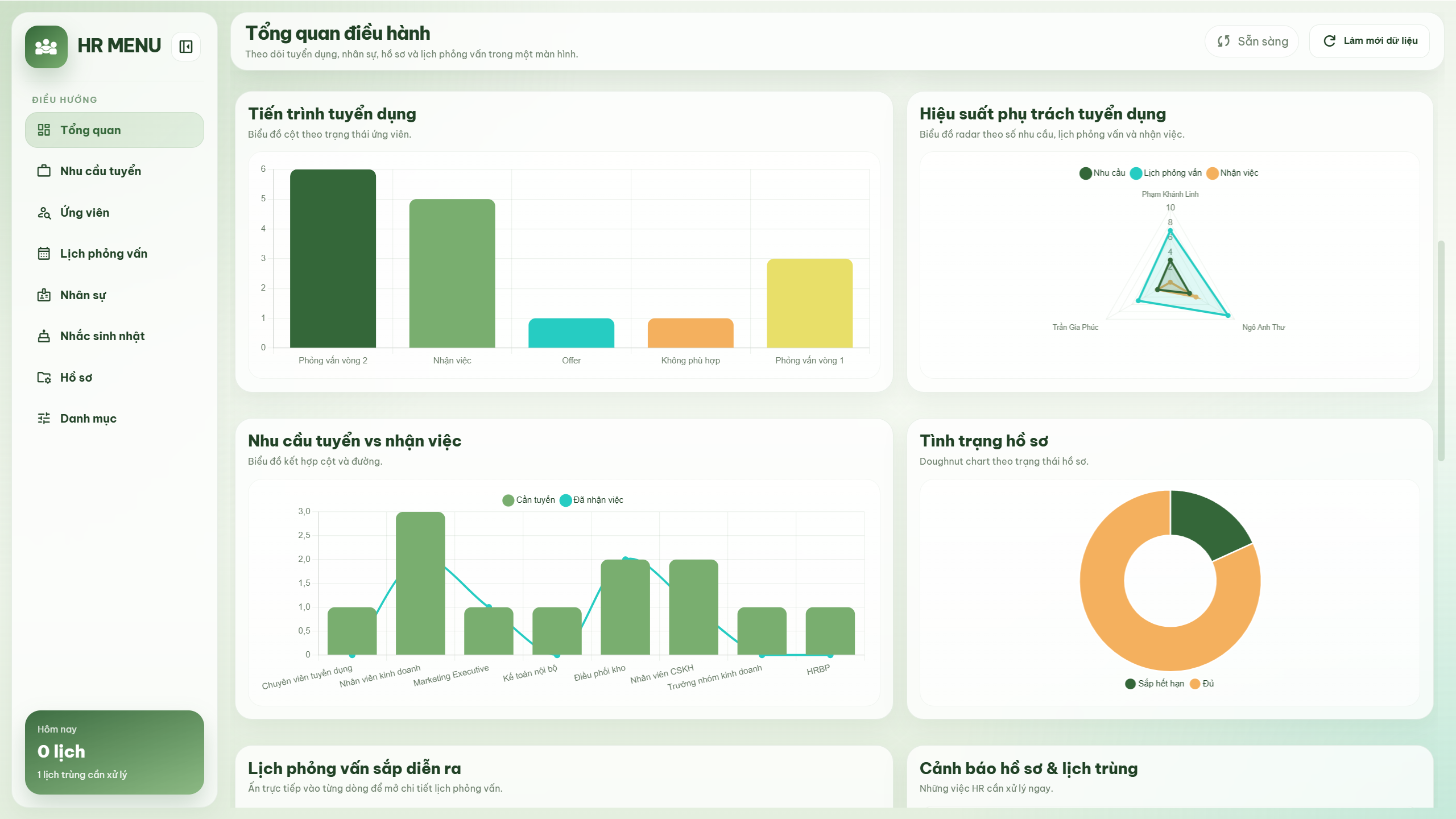Open the Danh mục menu item
Image resolution: width=1456 pixels, height=819 pixels.
(88, 419)
